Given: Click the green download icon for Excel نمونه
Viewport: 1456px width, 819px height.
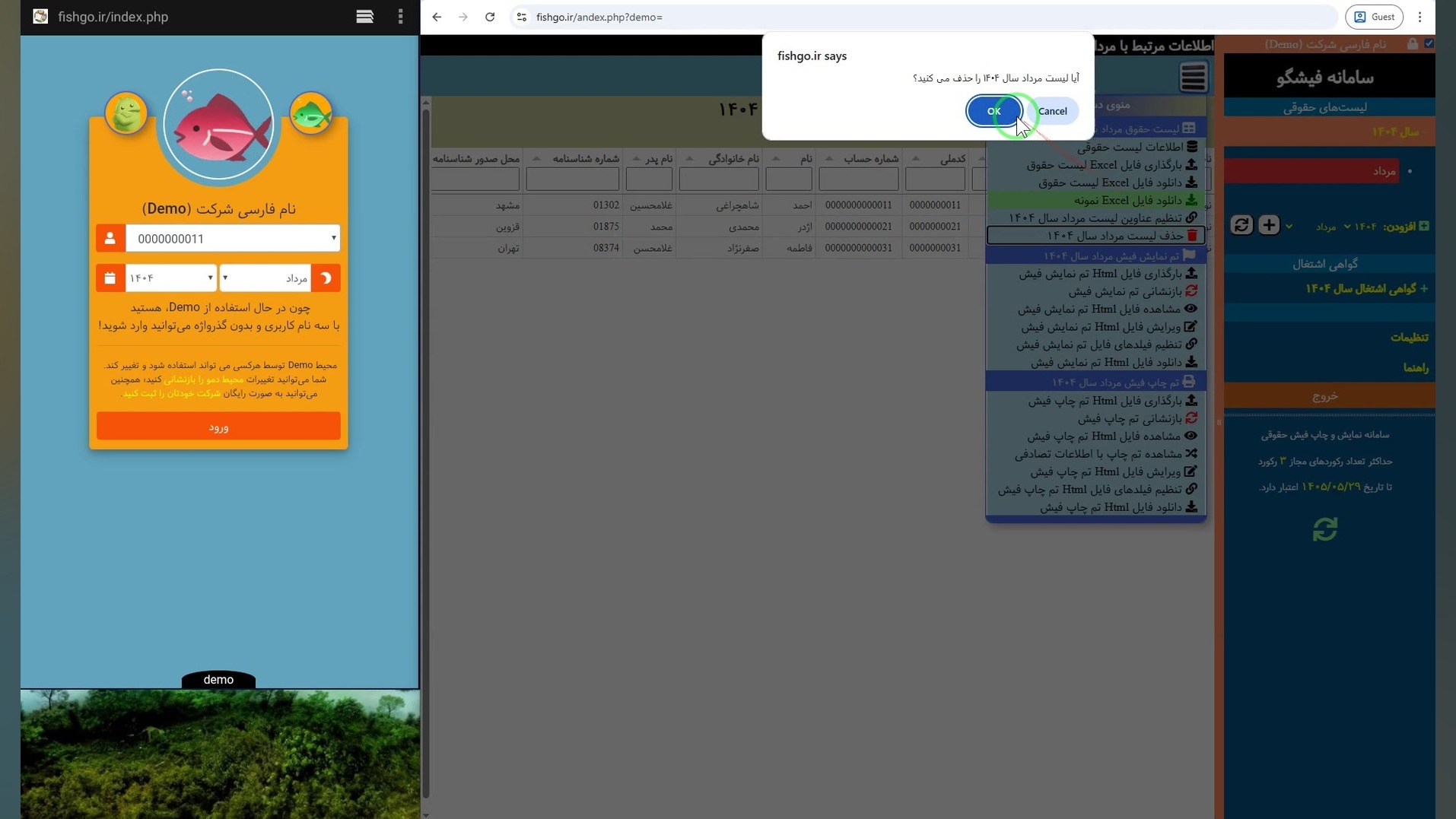Looking at the screenshot, I should [x=1192, y=200].
